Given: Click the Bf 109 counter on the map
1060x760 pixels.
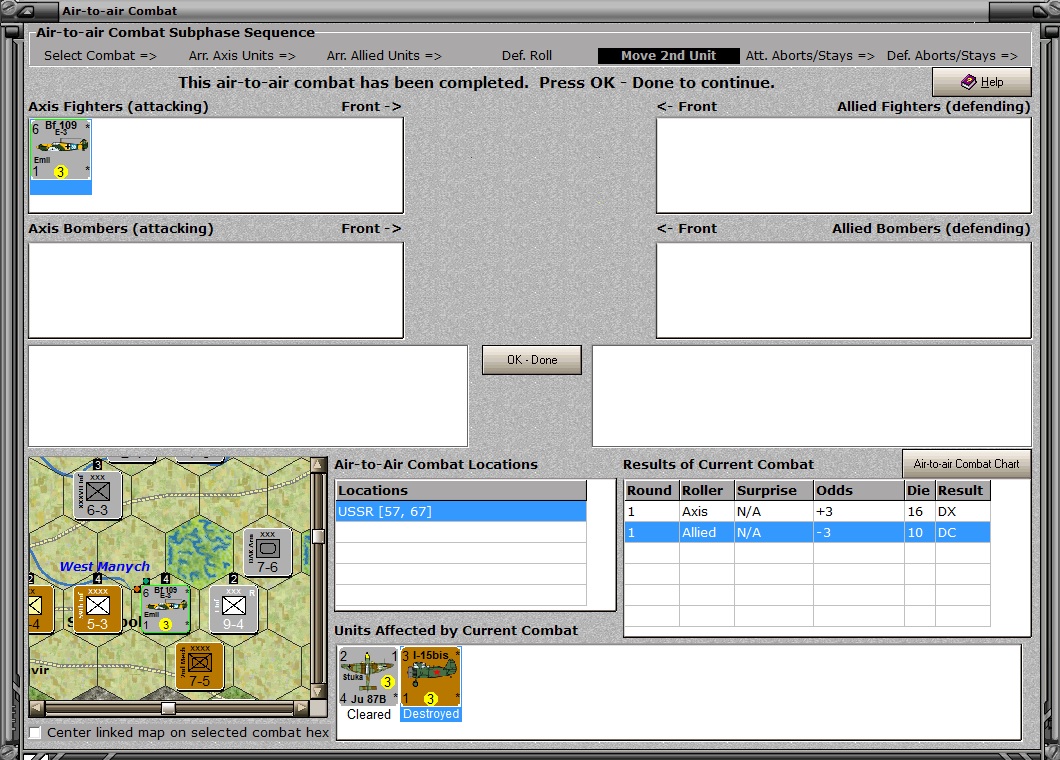Looking at the screenshot, I should [x=166, y=609].
